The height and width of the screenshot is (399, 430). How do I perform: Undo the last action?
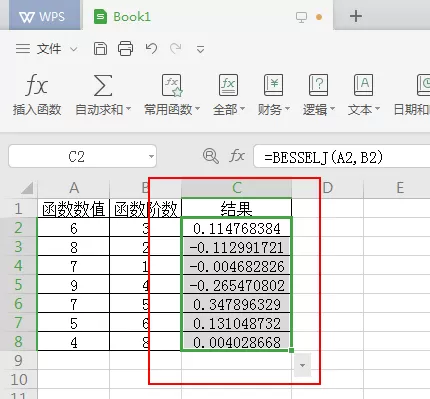[151, 49]
